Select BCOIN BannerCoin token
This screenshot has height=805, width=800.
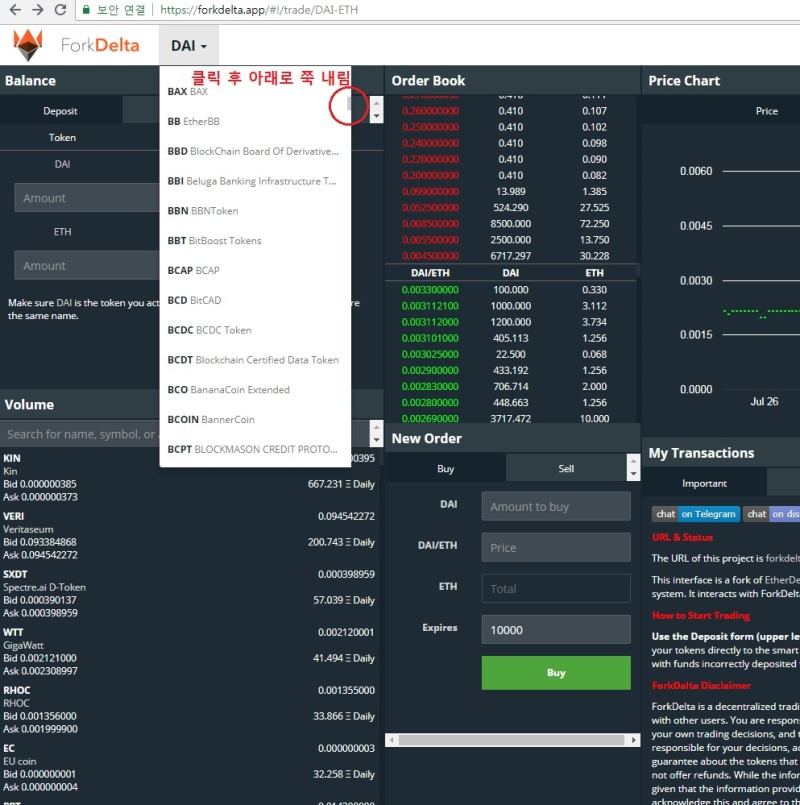tap(255, 419)
